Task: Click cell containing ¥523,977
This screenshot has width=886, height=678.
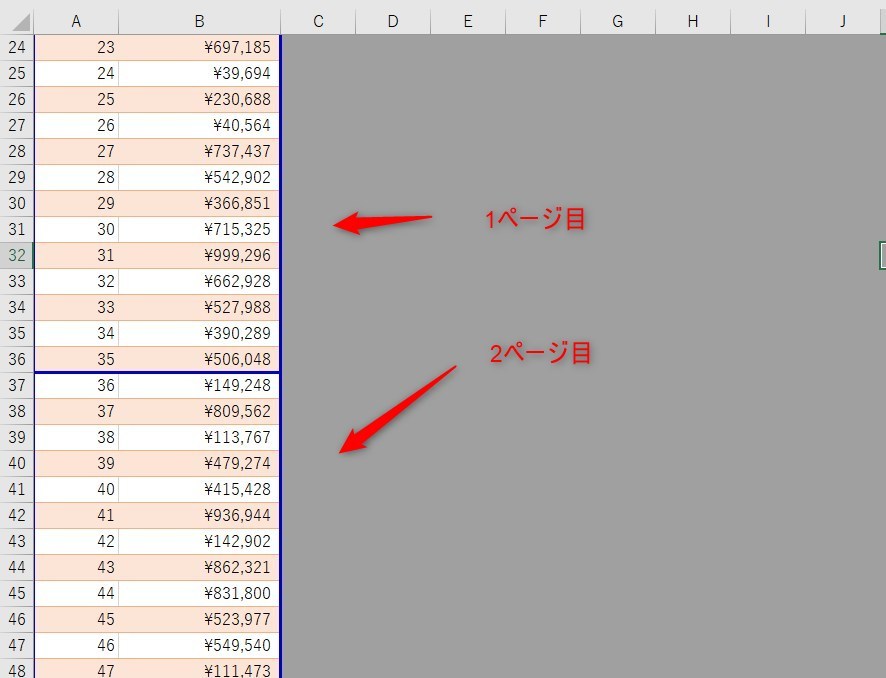Action: click(199, 619)
